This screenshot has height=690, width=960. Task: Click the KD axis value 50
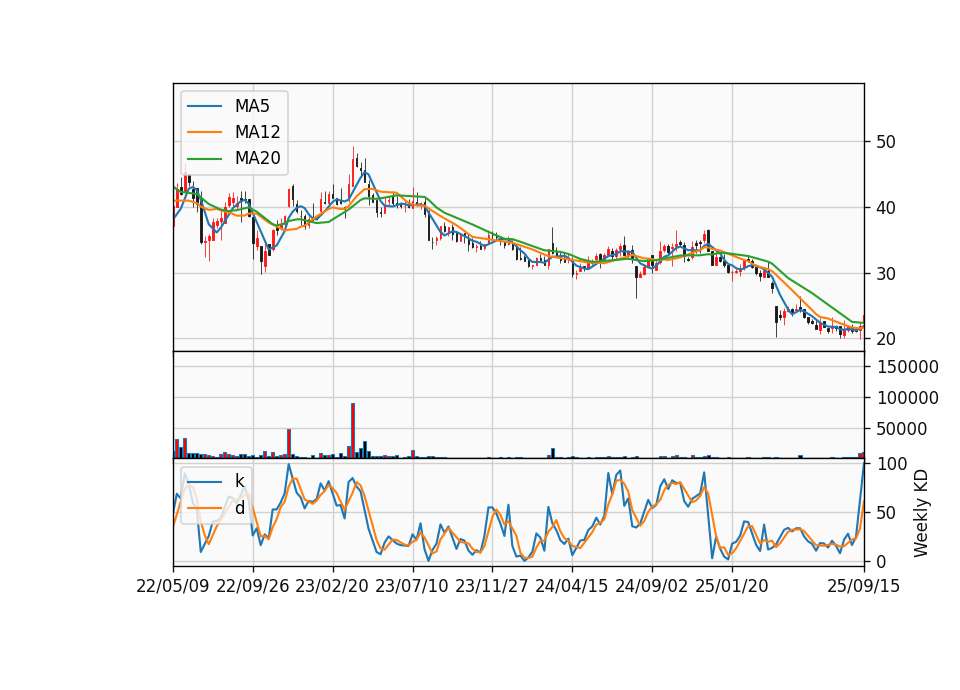886,512
